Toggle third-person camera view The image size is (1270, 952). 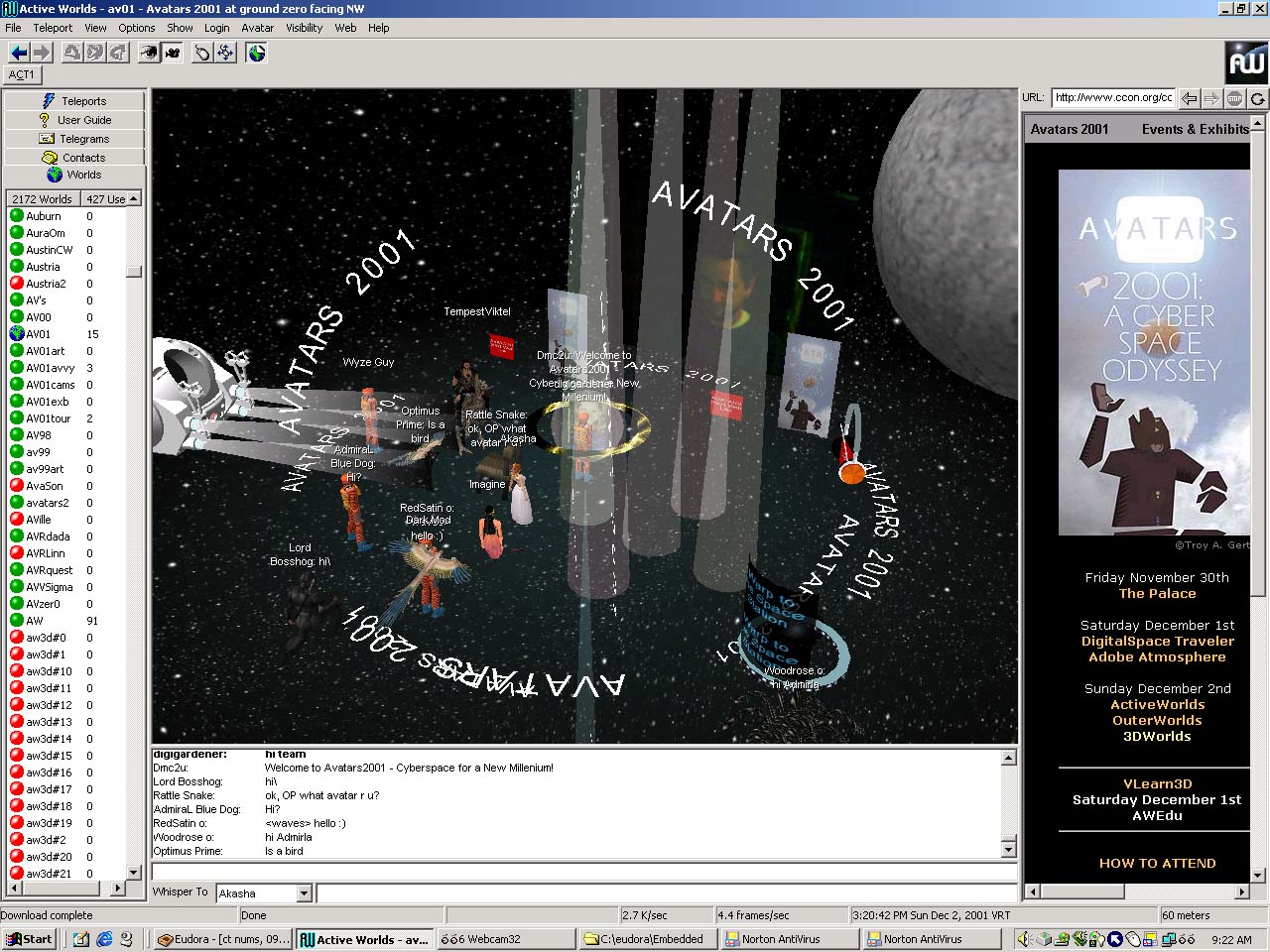[173, 53]
